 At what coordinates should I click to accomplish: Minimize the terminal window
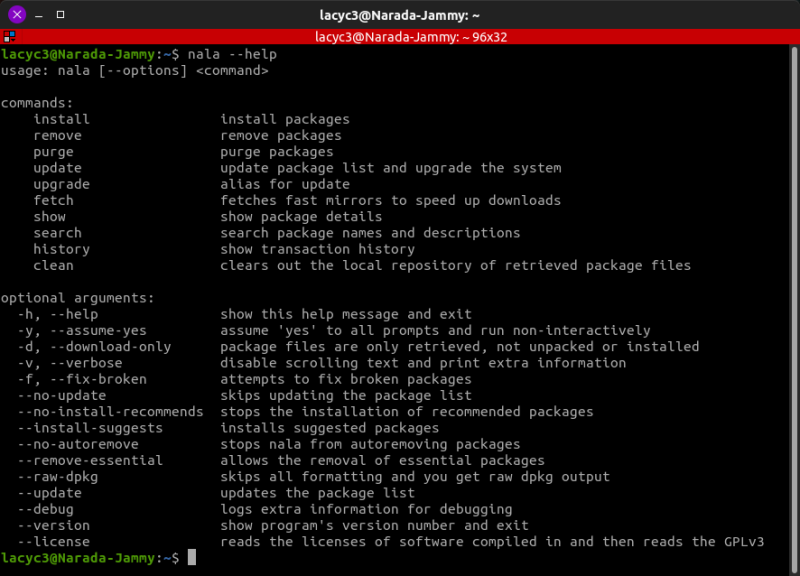point(39,15)
